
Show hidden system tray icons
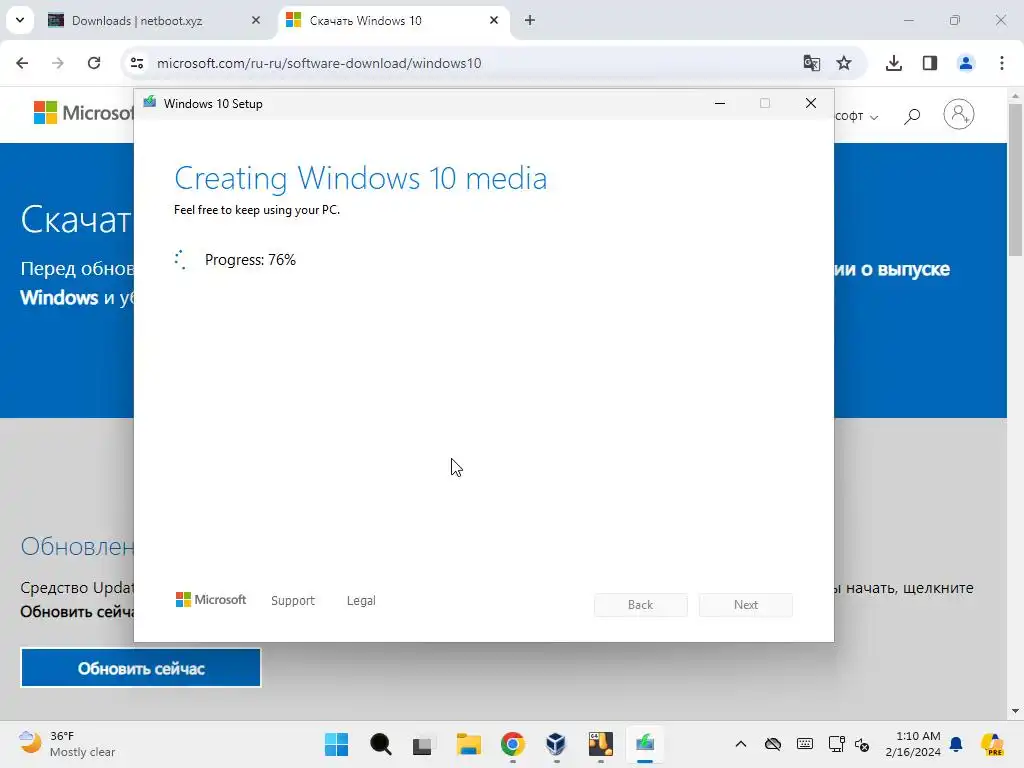pos(741,744)
